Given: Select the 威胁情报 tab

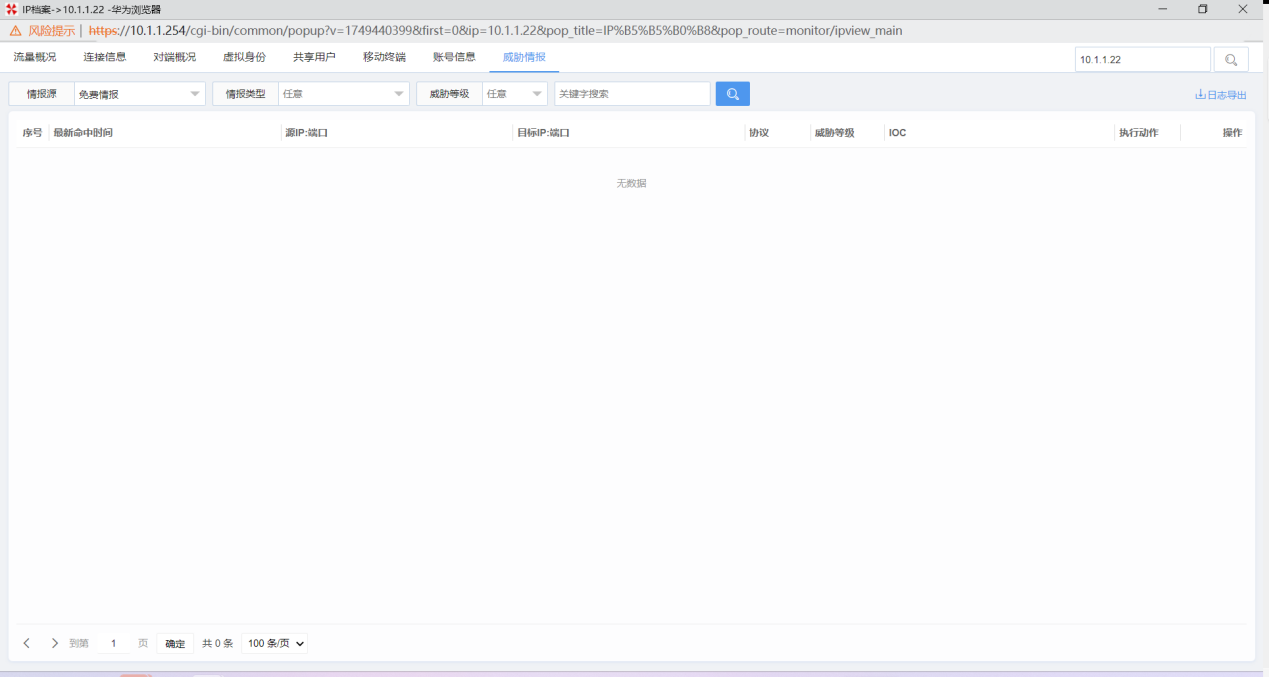Looking at the screenshot, I should tap(524, 57).
